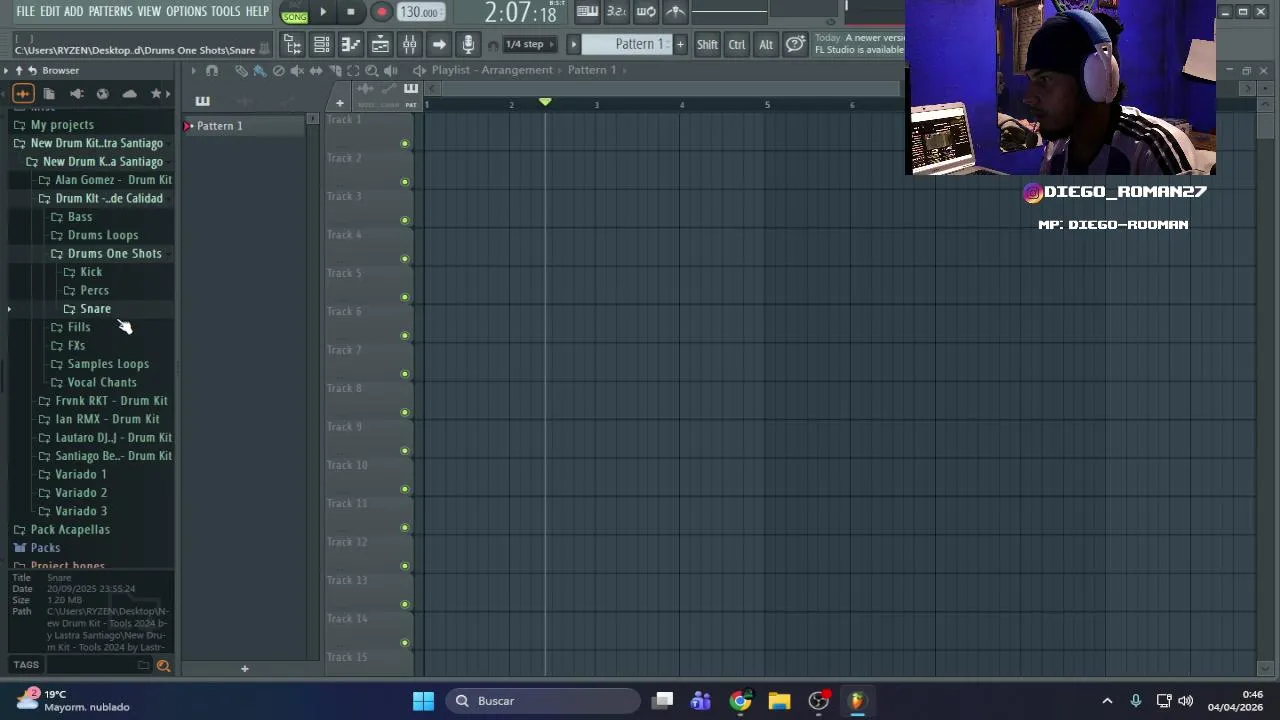
Task: Toggle the 3.2.1 countdown before recording
Action: 617,12
